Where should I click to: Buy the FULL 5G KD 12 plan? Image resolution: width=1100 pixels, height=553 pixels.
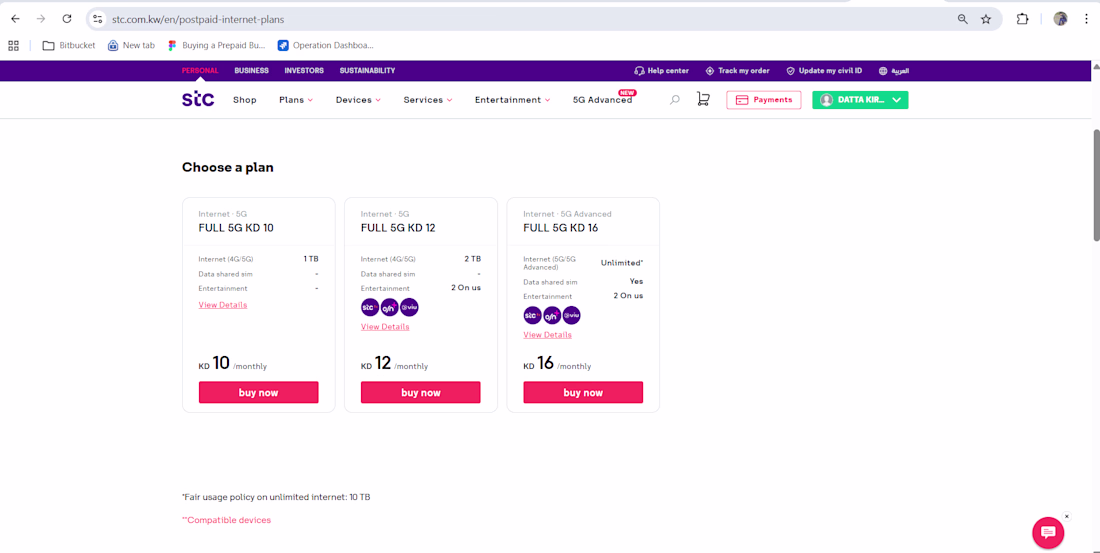pos(421,392)
